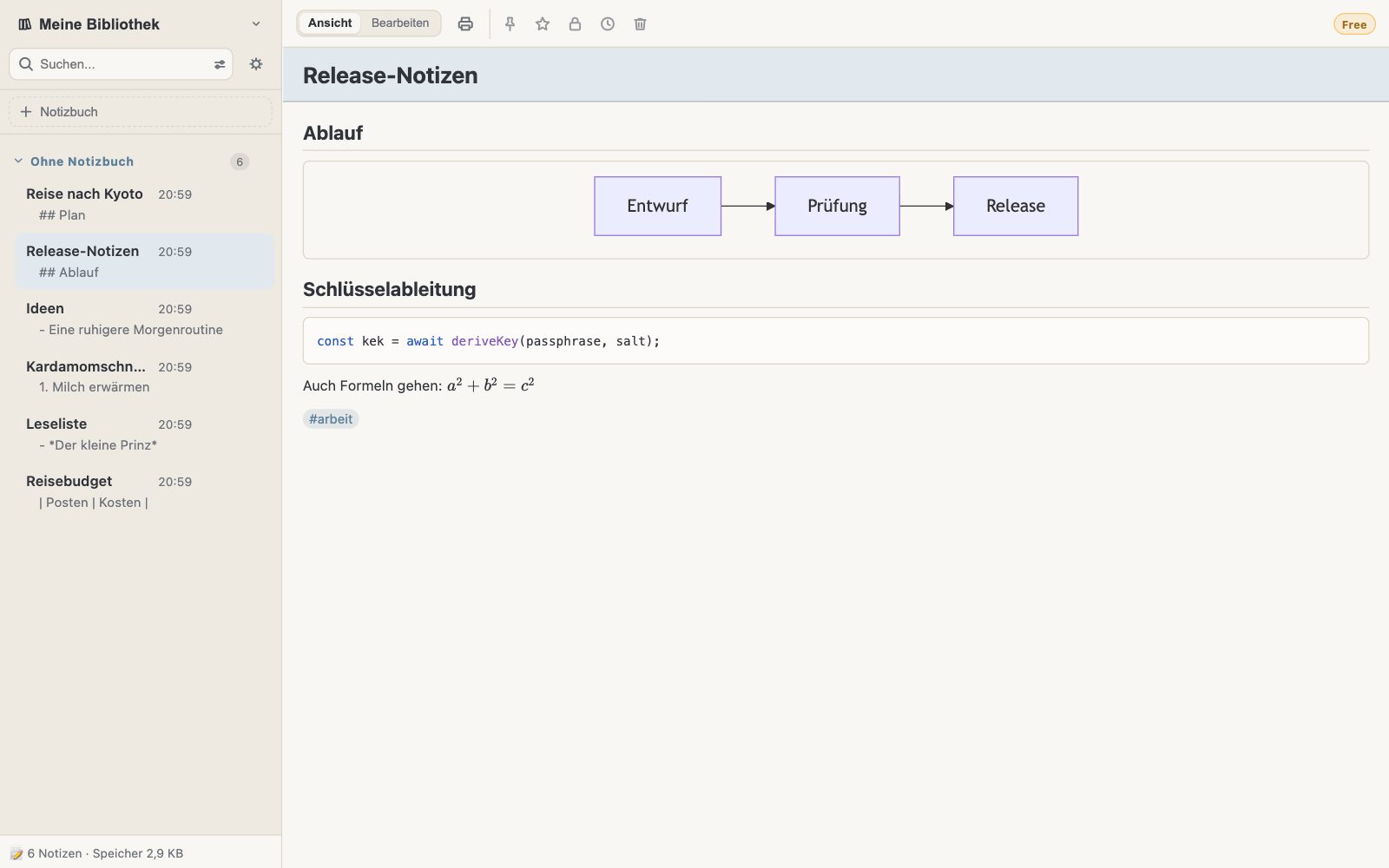Click the formula a² + b² = c²
The width and height of the screenshot is (1389, 868).
point(490,385)
